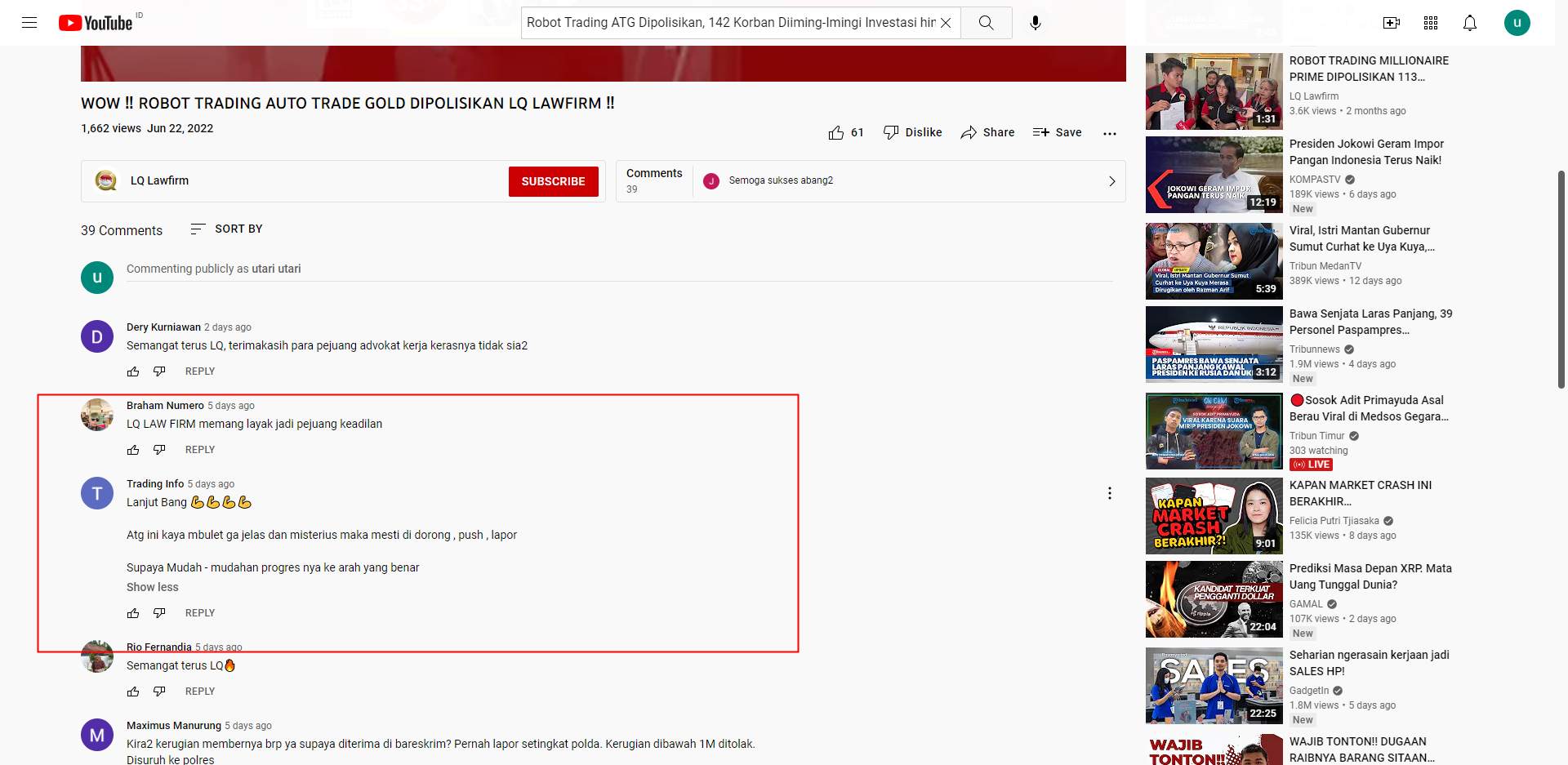Start voice search with microphone
The height and width of the screenshot is (765, 1568).
pos(1036,23)
